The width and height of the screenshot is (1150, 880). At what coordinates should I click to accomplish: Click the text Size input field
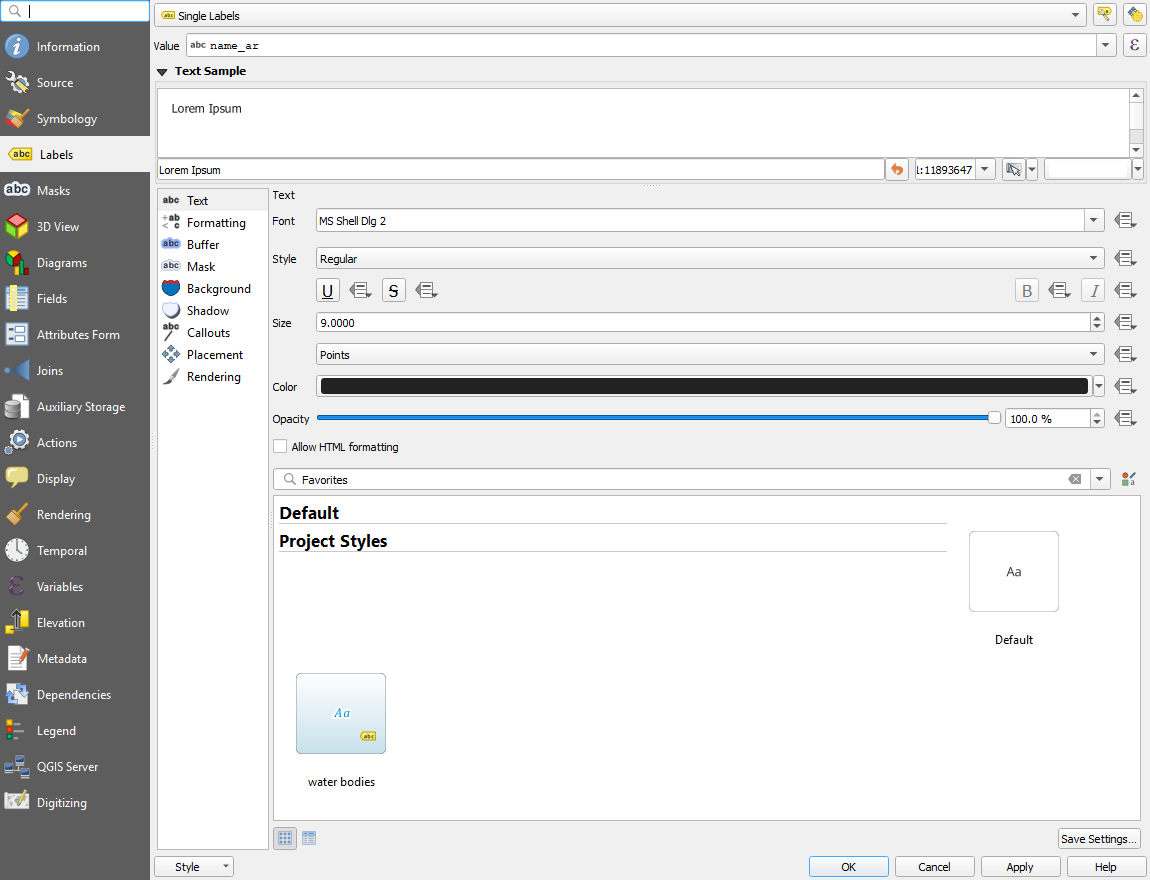tap(704, 322)
